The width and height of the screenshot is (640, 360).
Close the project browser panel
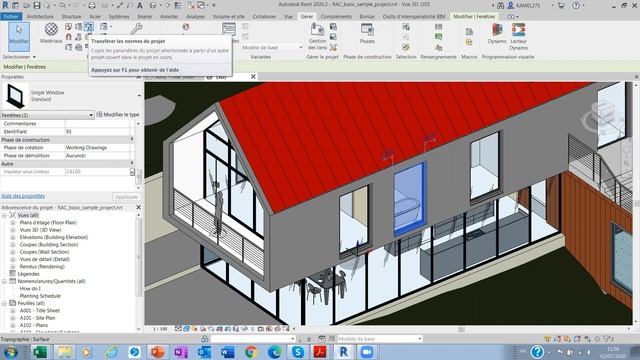[x=138, y=207]
